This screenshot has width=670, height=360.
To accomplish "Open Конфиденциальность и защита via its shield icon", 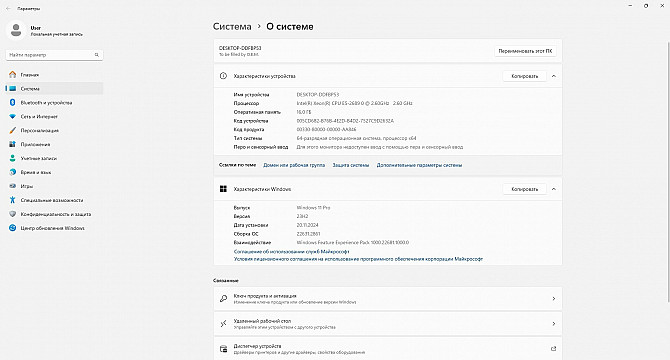I will point(12,214).
